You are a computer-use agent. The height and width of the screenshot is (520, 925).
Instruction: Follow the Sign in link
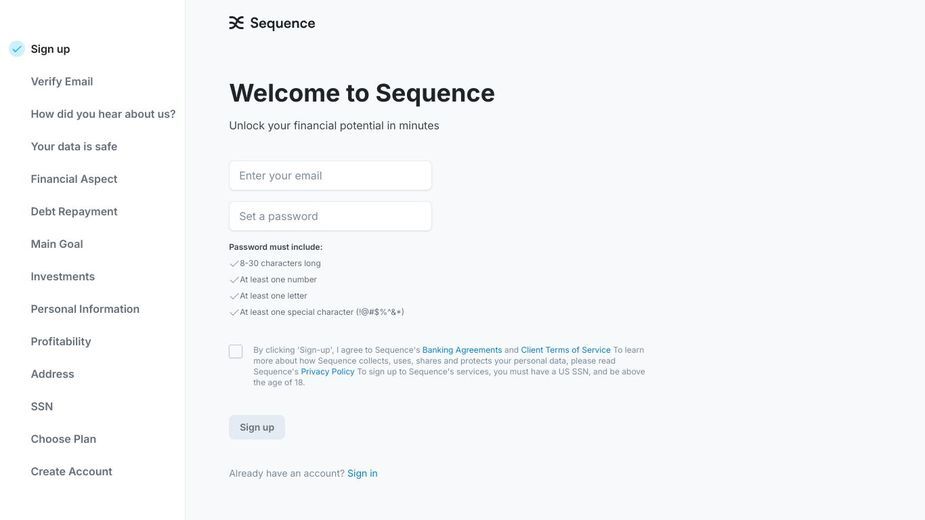362,473
